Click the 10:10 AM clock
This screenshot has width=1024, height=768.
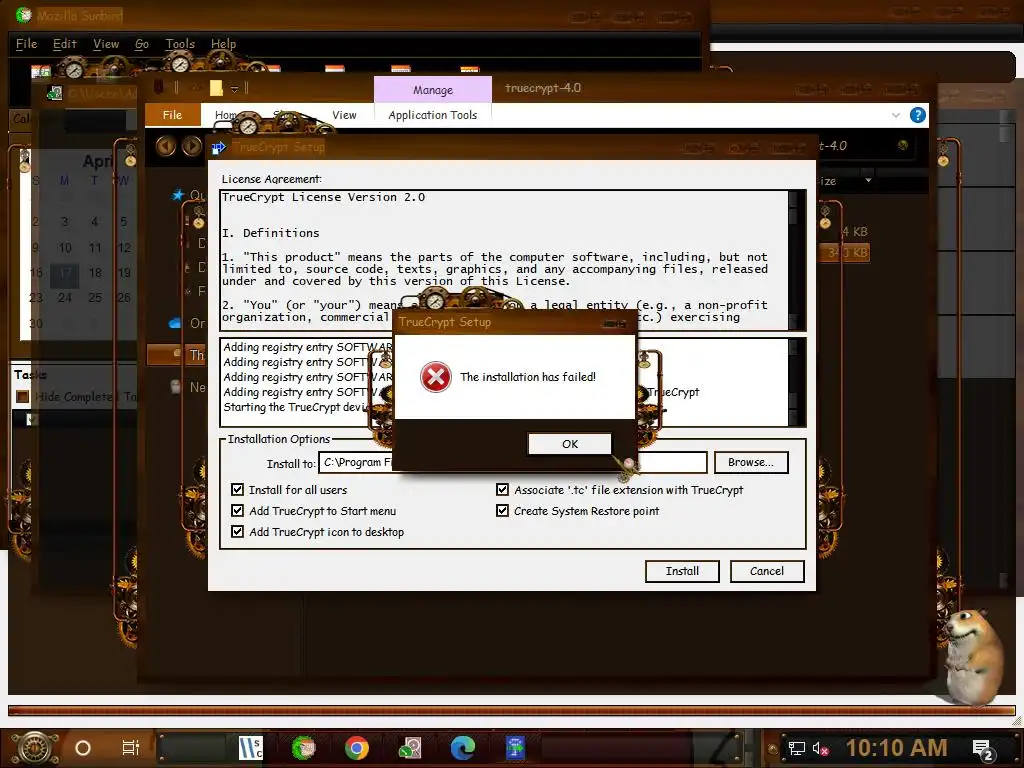pos(896,748)
